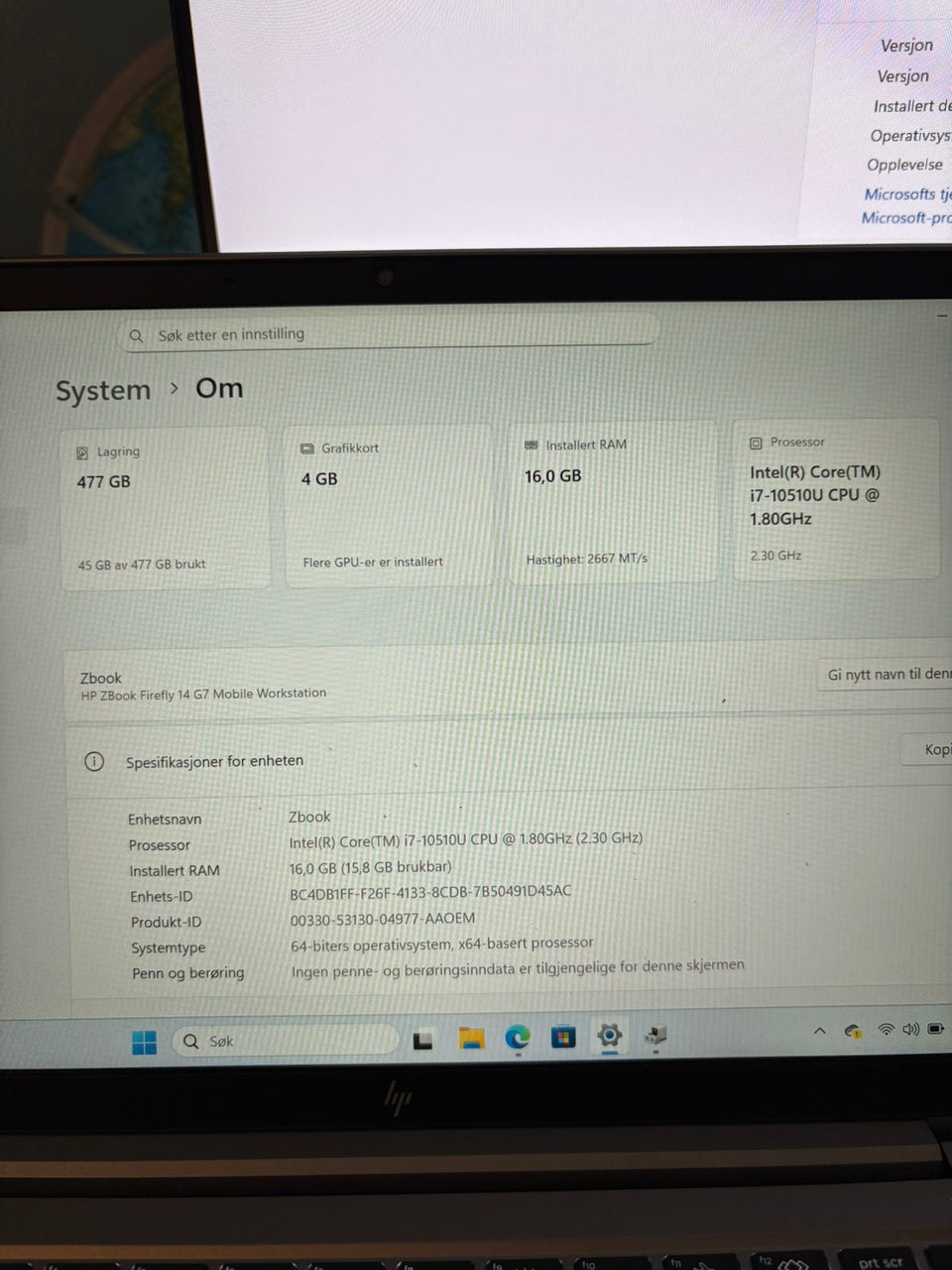Click the Systemtype 64-biters value
This screenshot has width=952, height=1270.
[442, 944]
